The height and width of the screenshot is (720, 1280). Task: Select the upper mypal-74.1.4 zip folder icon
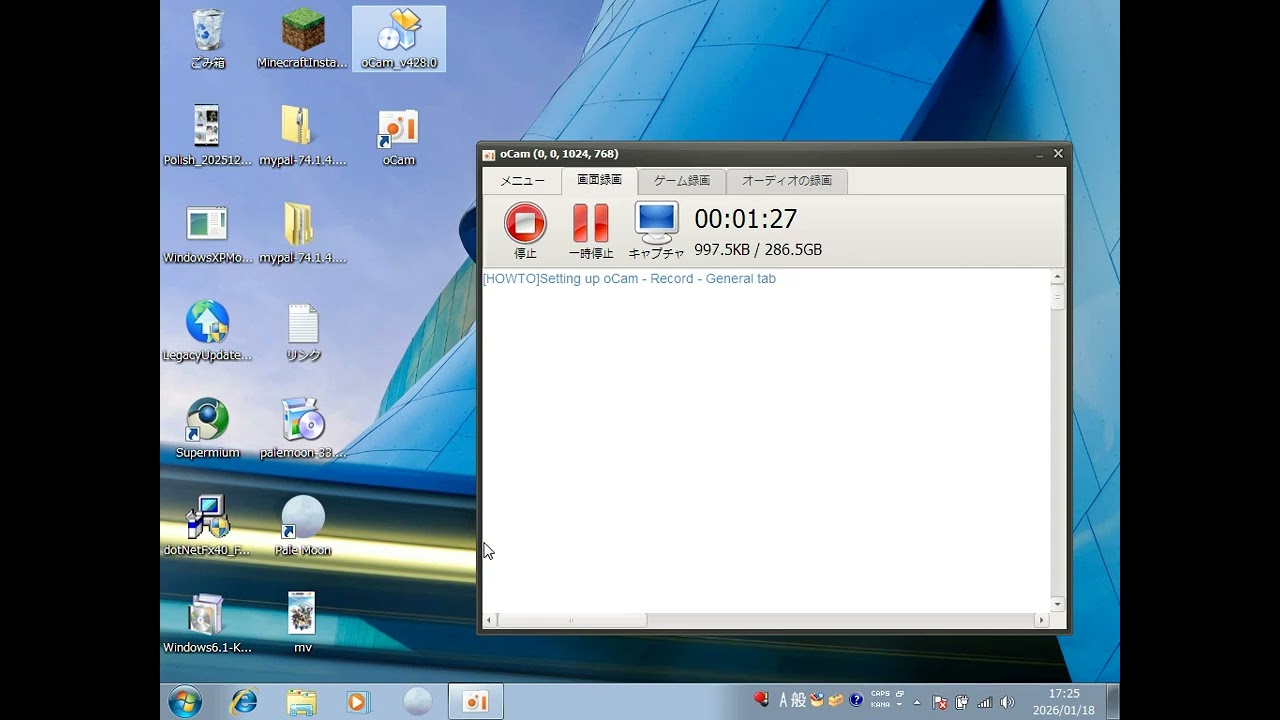pyautogui.click(x=302, y=136)
